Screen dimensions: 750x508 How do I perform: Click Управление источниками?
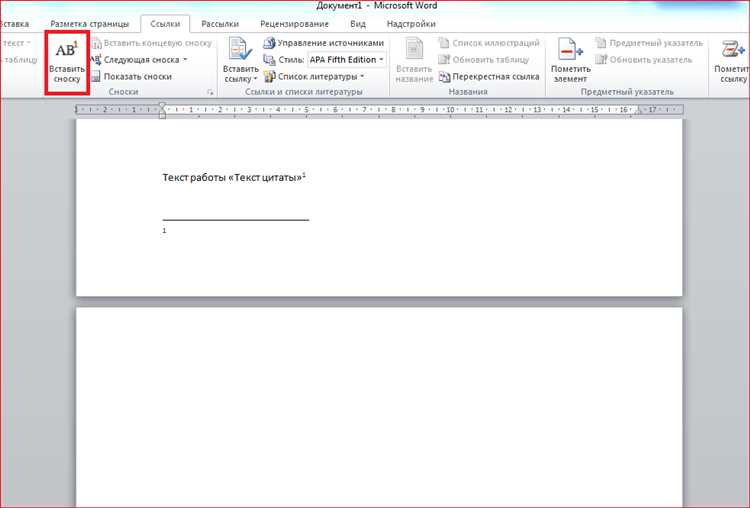324,43
